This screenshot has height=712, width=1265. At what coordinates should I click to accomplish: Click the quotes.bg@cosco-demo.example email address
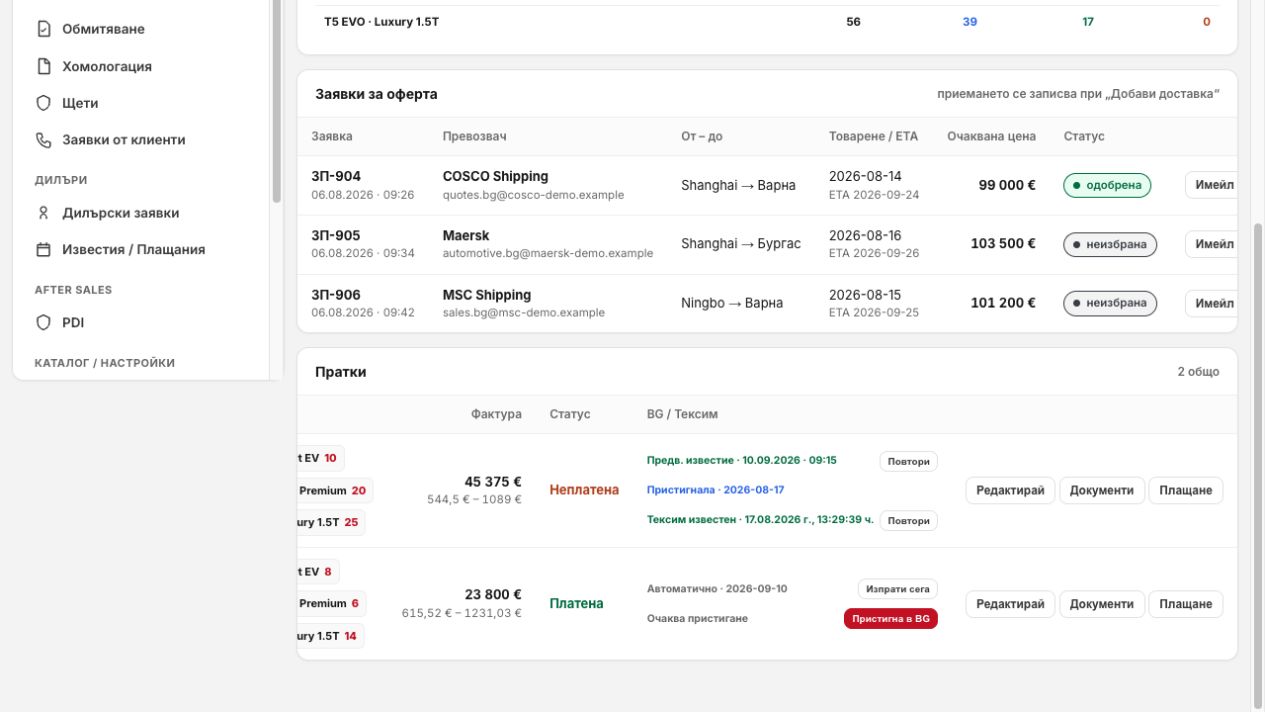(x=533, y=195)
